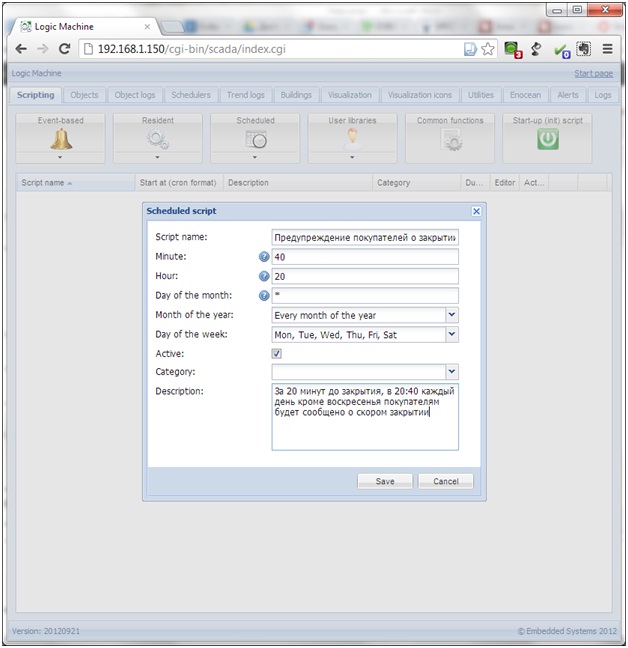The height and width of the screenshot is (648, 628).
Task: Open Start-up (init) script power icon
Action: (x=548, y=139)
